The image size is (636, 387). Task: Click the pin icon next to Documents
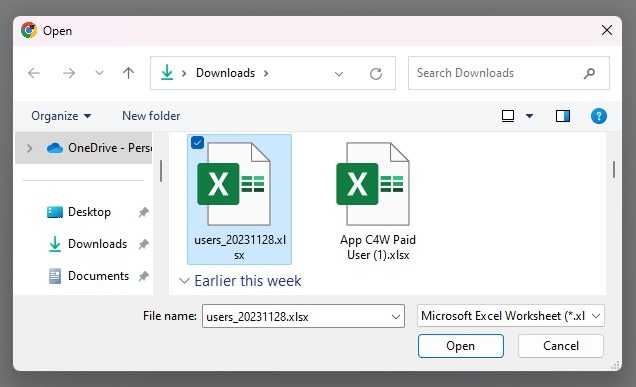(144, 276)
